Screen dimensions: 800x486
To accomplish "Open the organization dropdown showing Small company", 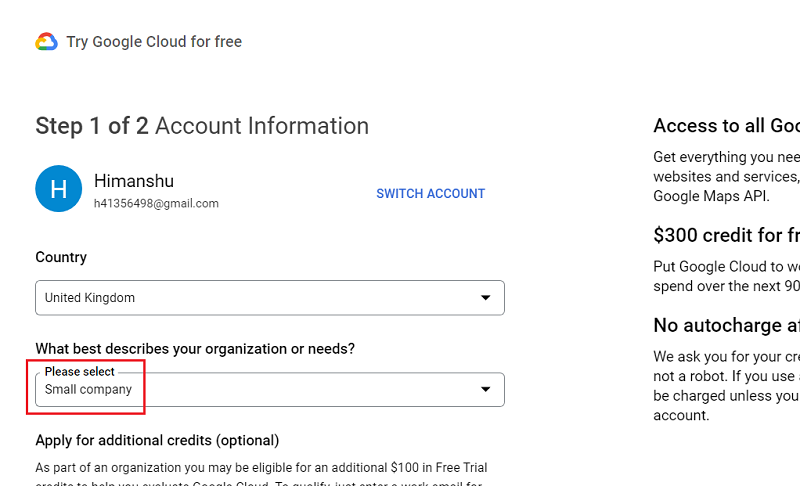I will tap(270, 390).
